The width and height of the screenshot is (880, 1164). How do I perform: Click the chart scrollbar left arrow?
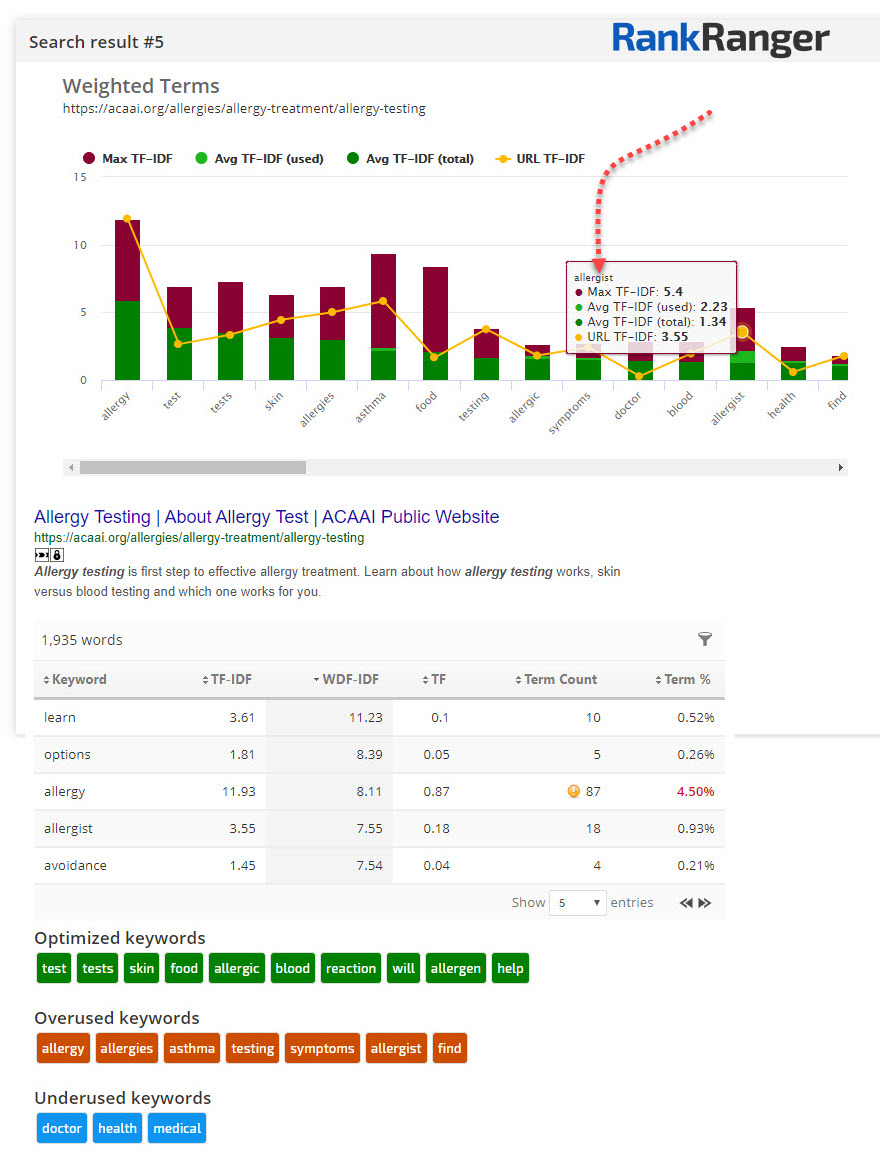[x=70, y=467]
